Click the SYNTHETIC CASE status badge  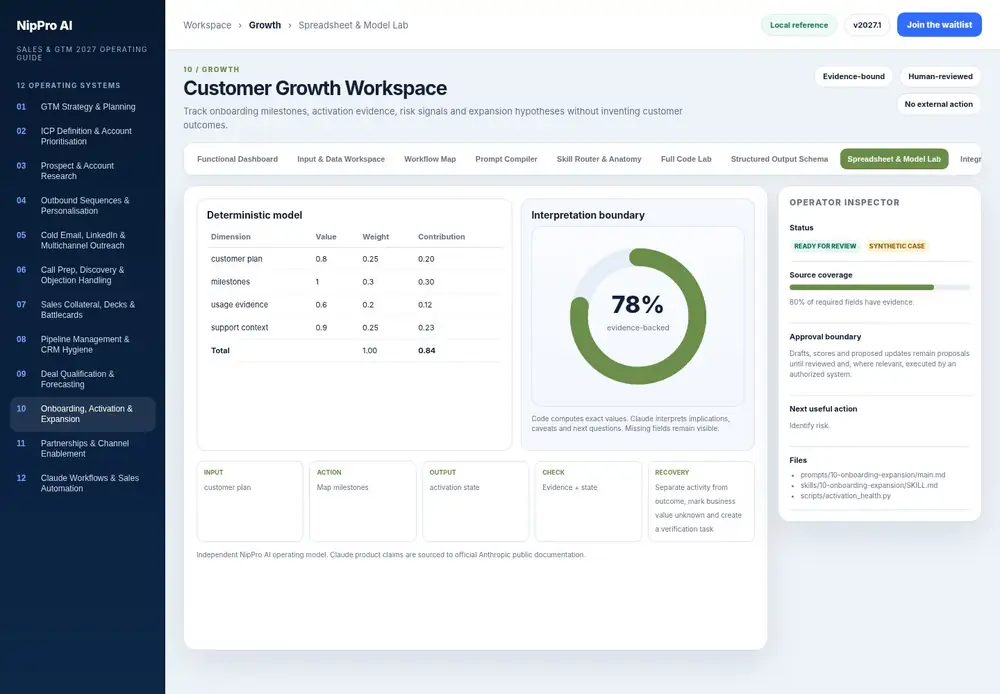(896, 246)
